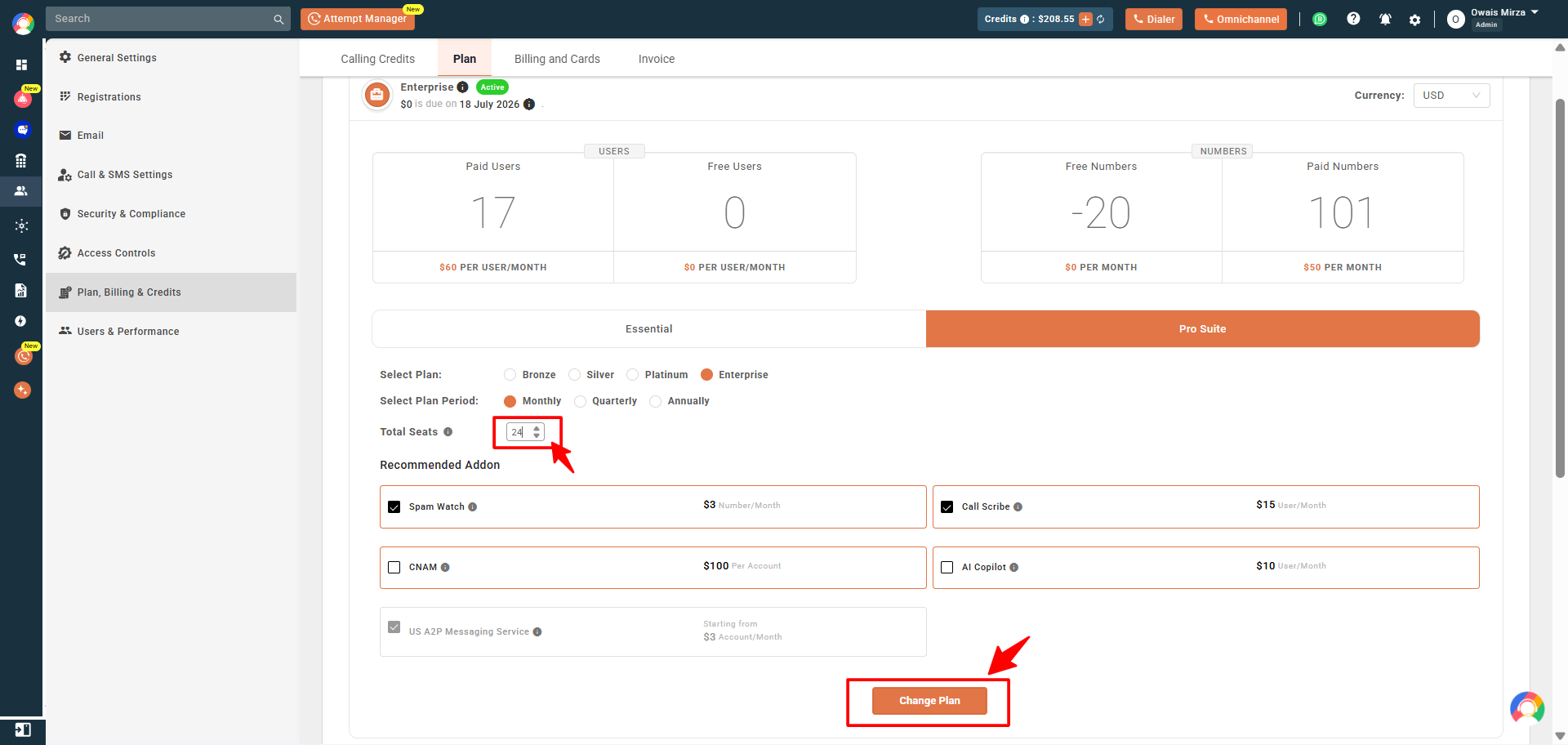Switch to the Billing and Cards tab

point(557,59)
